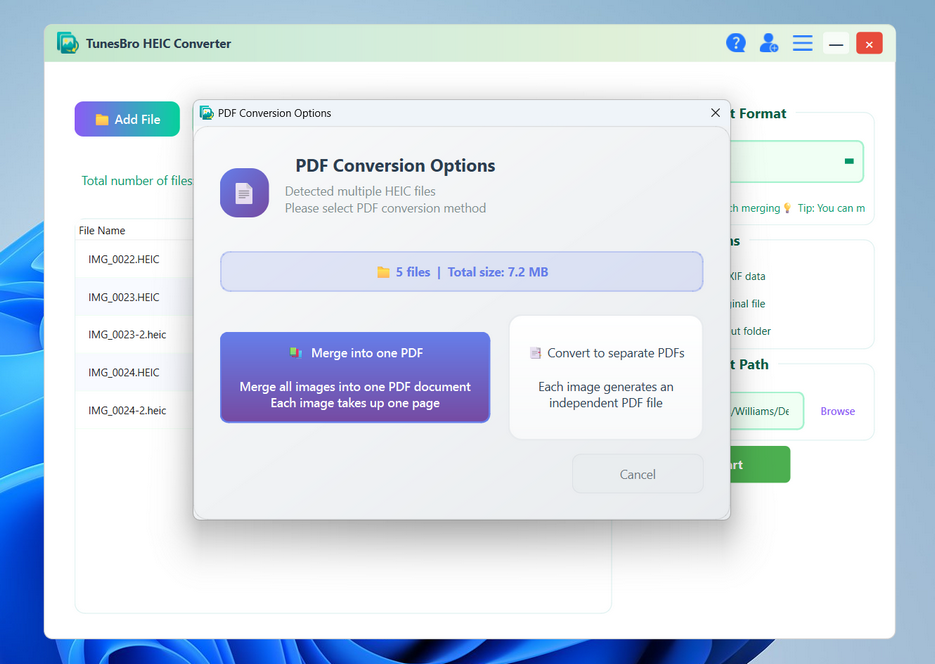Select IMG_0023.HEIC in the file list
Screen dimensions: 935x664
(x=134, y=297)
